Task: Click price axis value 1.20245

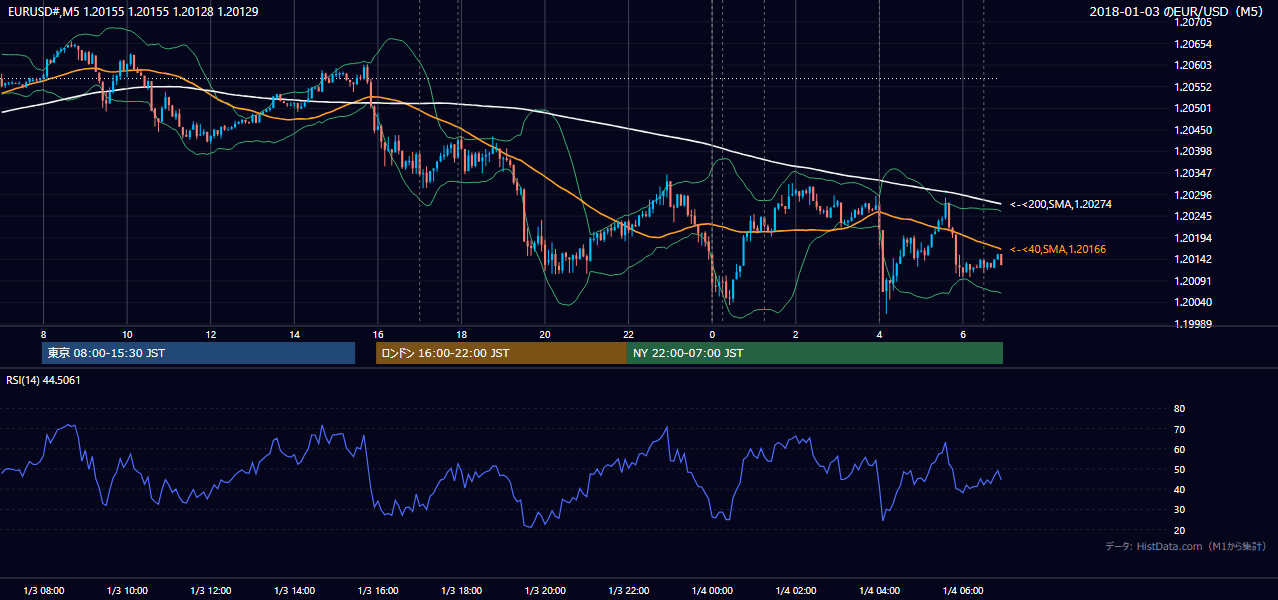Action: tap(1194, 216)
